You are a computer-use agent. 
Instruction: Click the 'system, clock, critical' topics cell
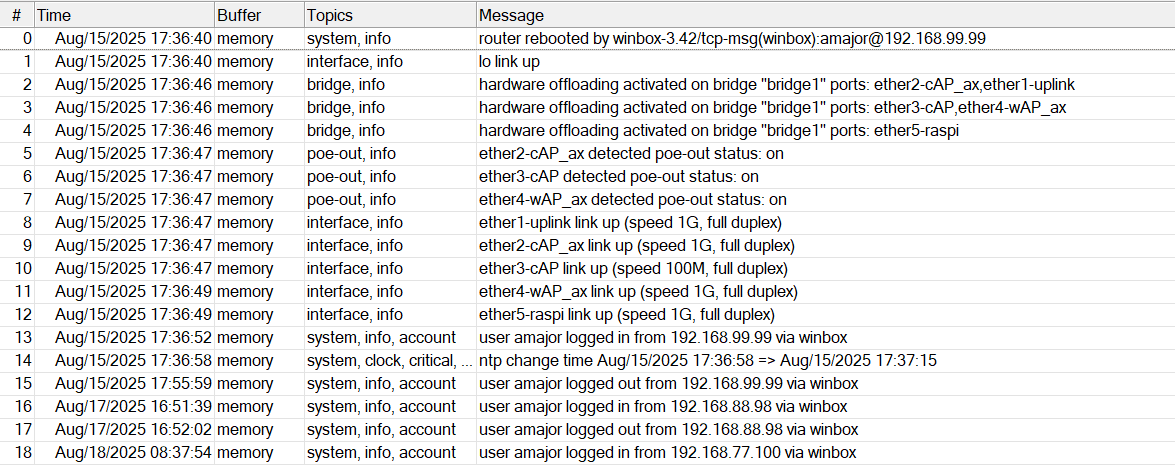[x=389, y=360]
